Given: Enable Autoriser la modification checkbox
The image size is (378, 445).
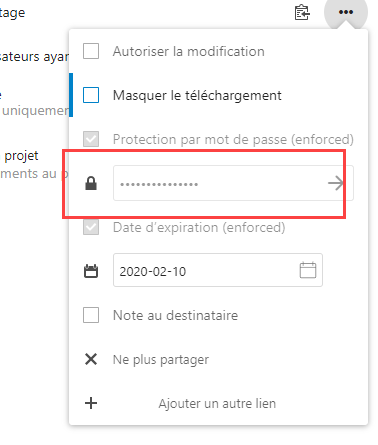Looking at the screenshot, I should pos(91,51).
